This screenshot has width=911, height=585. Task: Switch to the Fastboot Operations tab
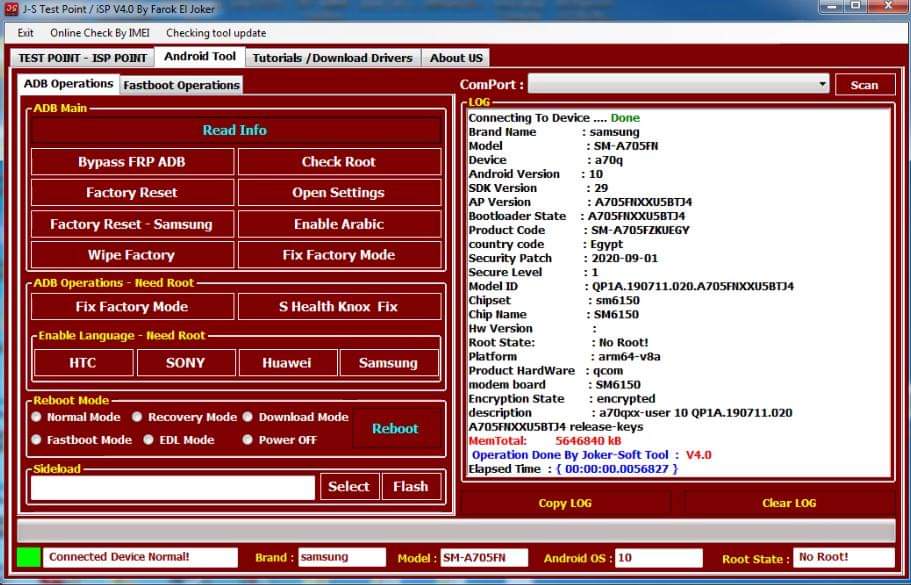click(181, 85)
